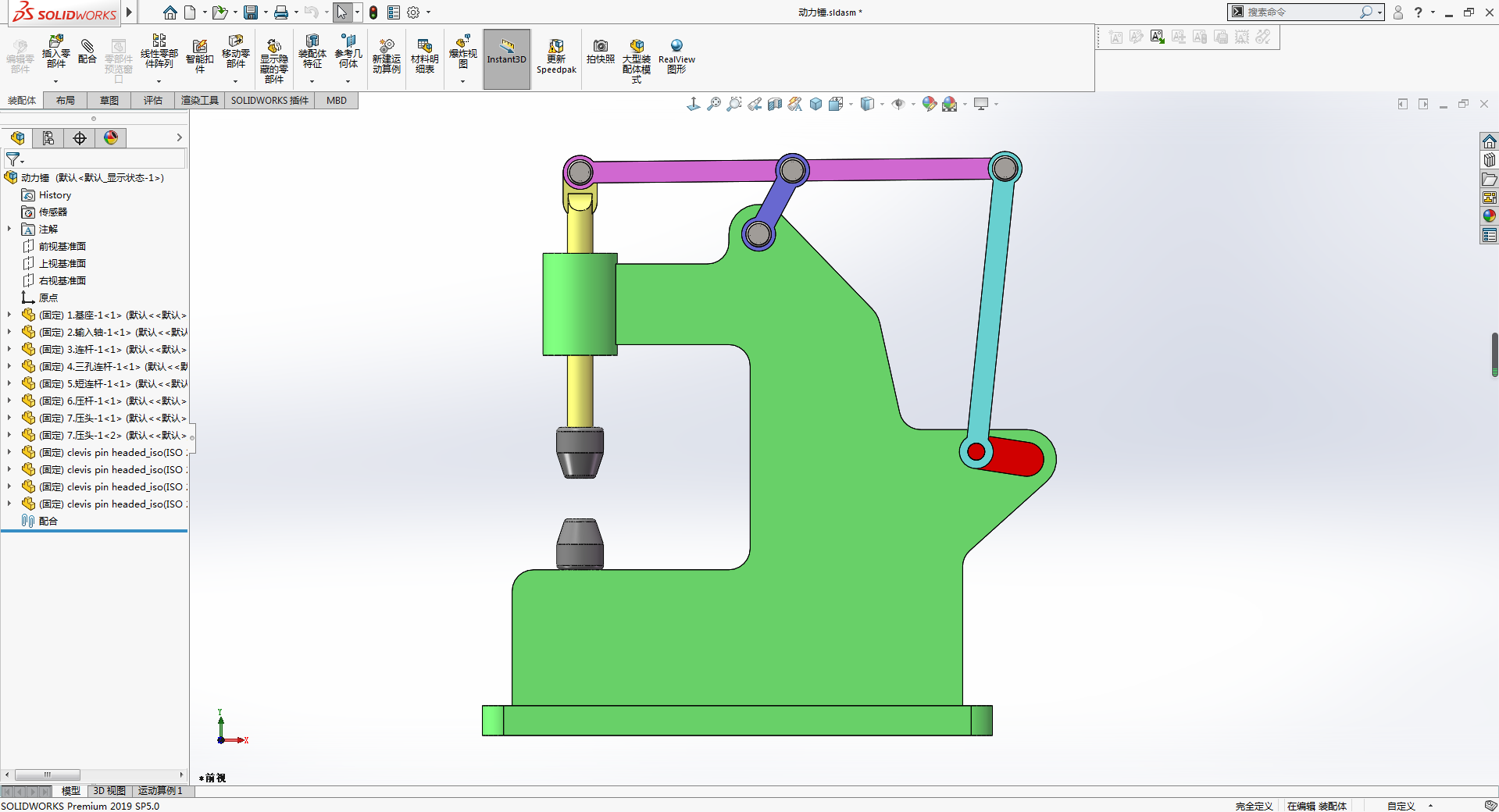The image size is (1499, 812).
Task: Click the 参考几何体 reference geometry tool
Action: pos(348,52)
